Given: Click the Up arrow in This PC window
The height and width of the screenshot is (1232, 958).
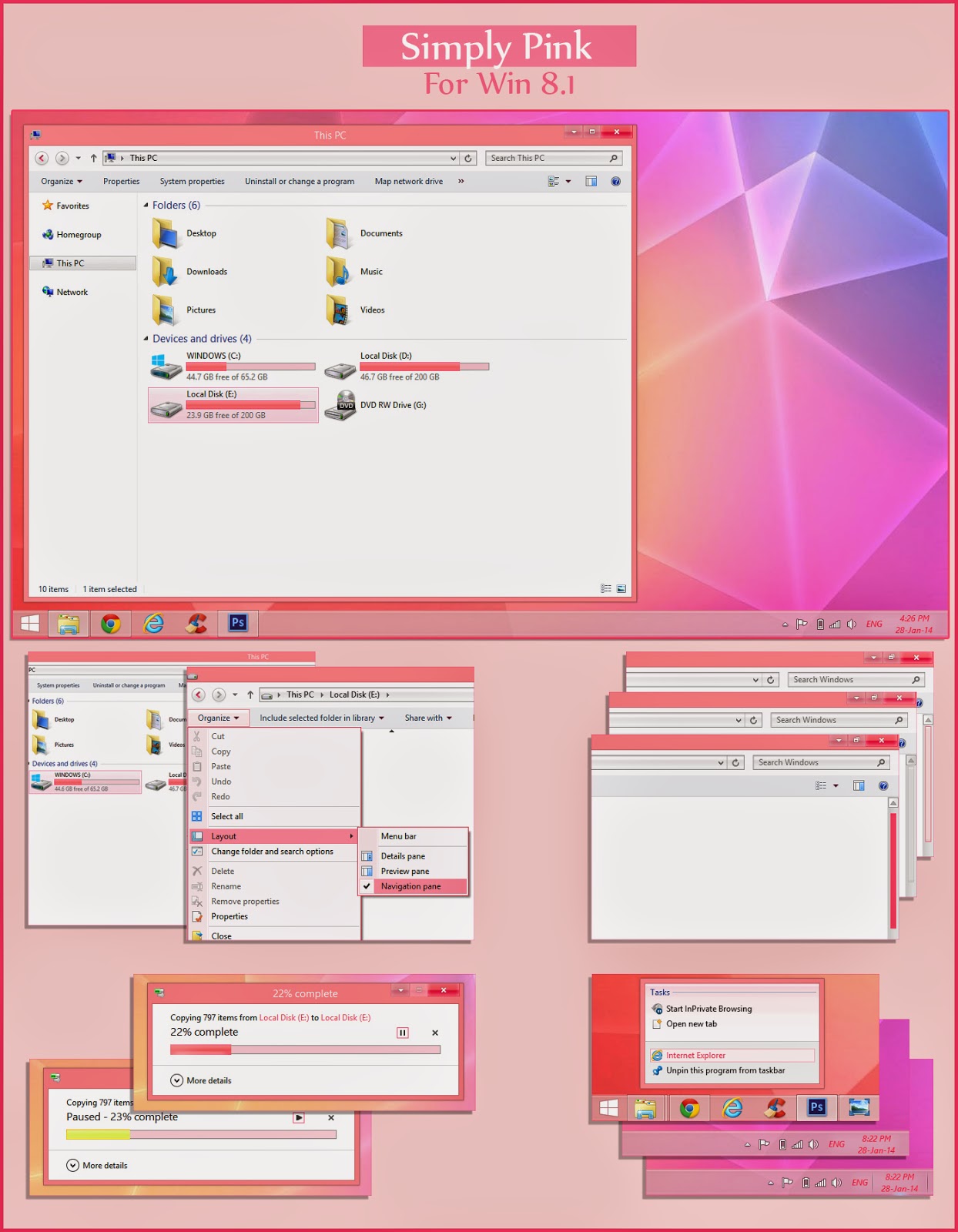Looking at the screenshot, I should click(x=93, y=158).
